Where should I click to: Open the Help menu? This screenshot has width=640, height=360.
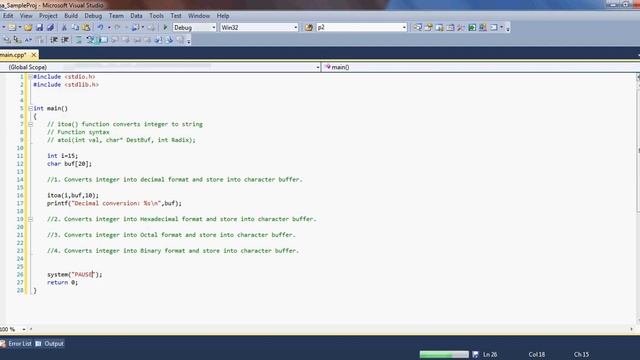(223, 16)
